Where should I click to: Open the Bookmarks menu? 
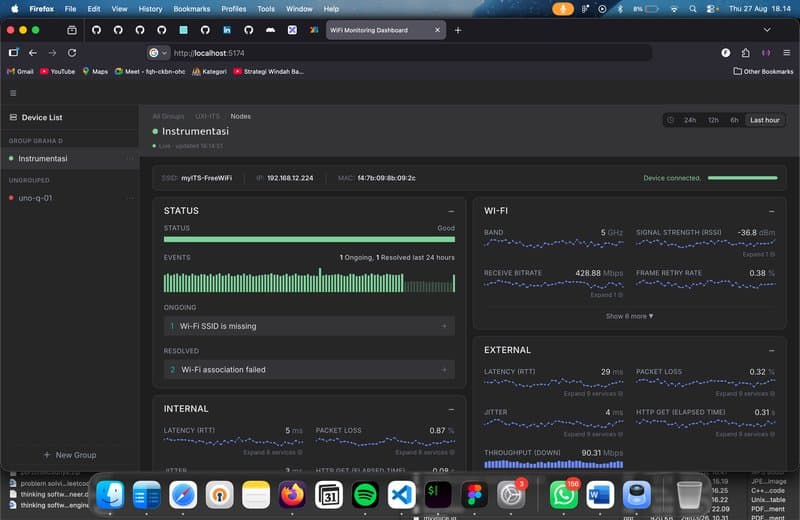pos(191,9)
